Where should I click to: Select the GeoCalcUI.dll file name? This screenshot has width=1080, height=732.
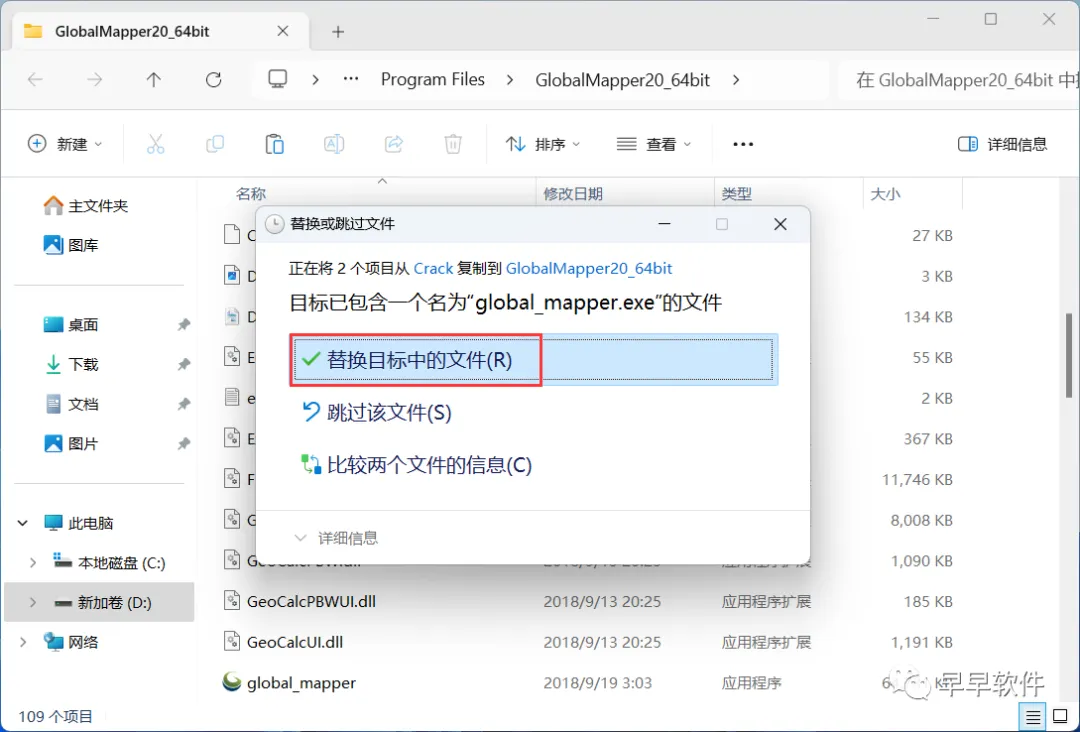[295, 642]
